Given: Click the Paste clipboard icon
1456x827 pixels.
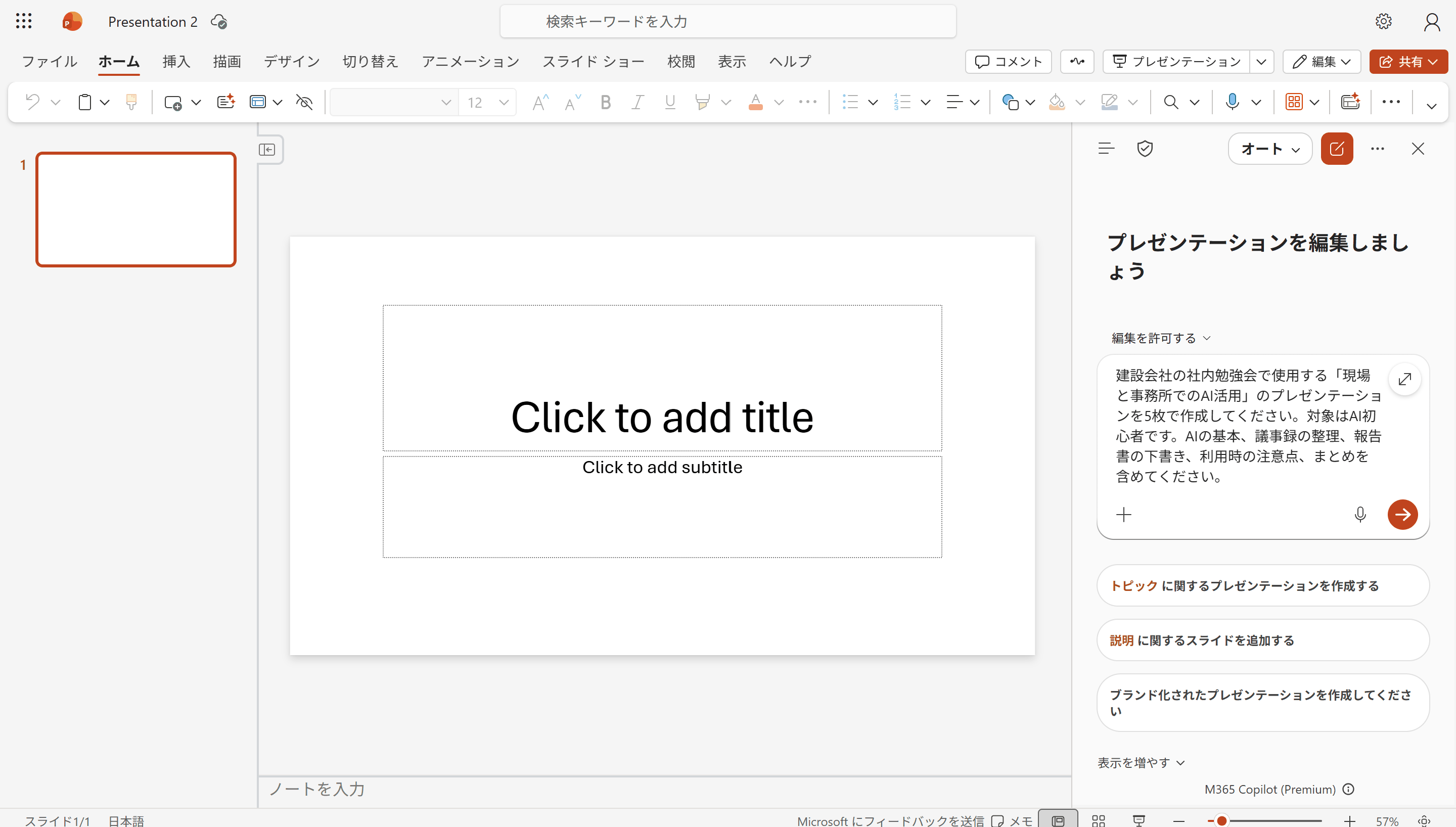Looking at the screenshot, I should 84,102.
